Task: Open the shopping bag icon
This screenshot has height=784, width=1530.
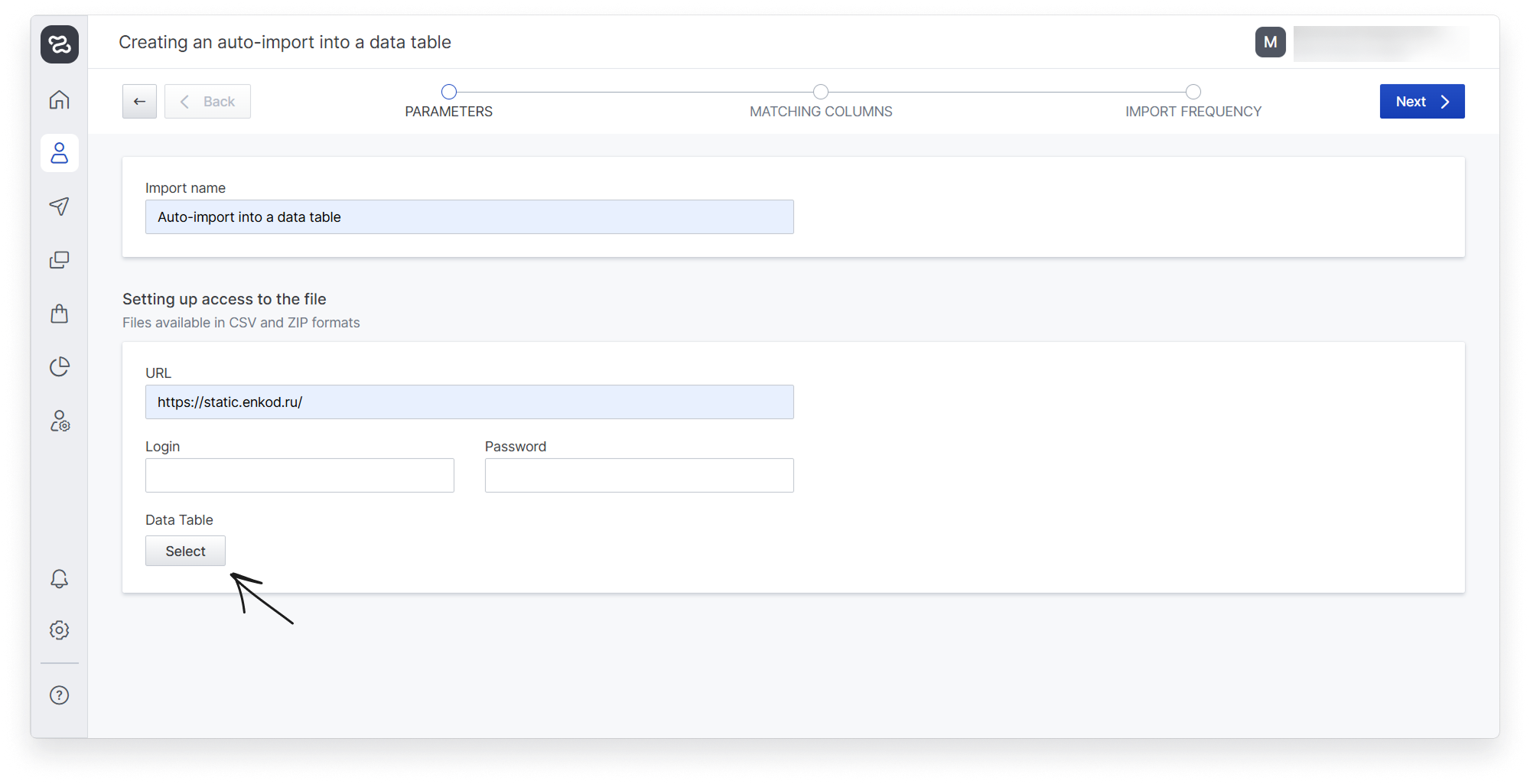Action: [x=60, y=314]
